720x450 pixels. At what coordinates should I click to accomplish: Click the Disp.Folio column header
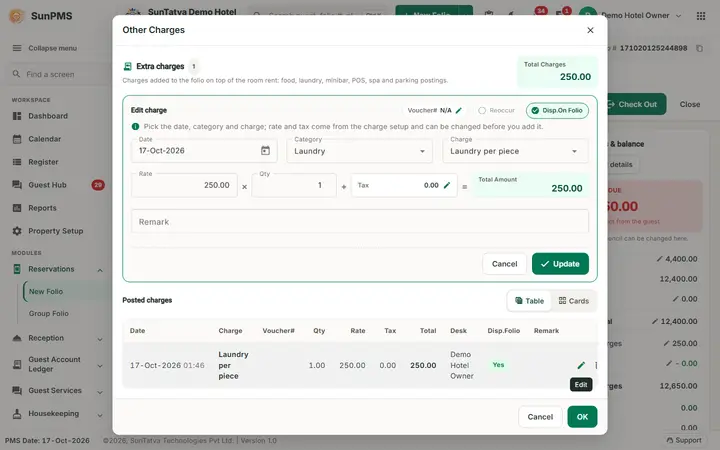pos(504,331)
